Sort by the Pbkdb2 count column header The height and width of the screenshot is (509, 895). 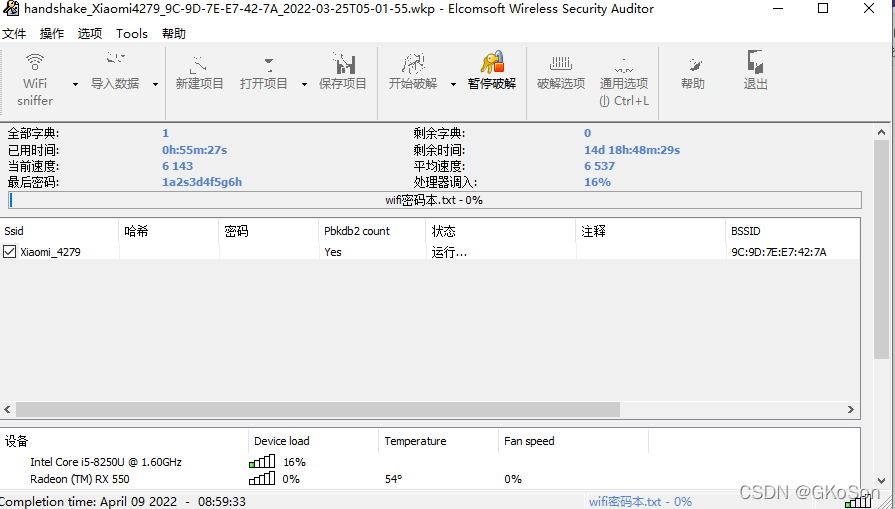click(372, 231)
